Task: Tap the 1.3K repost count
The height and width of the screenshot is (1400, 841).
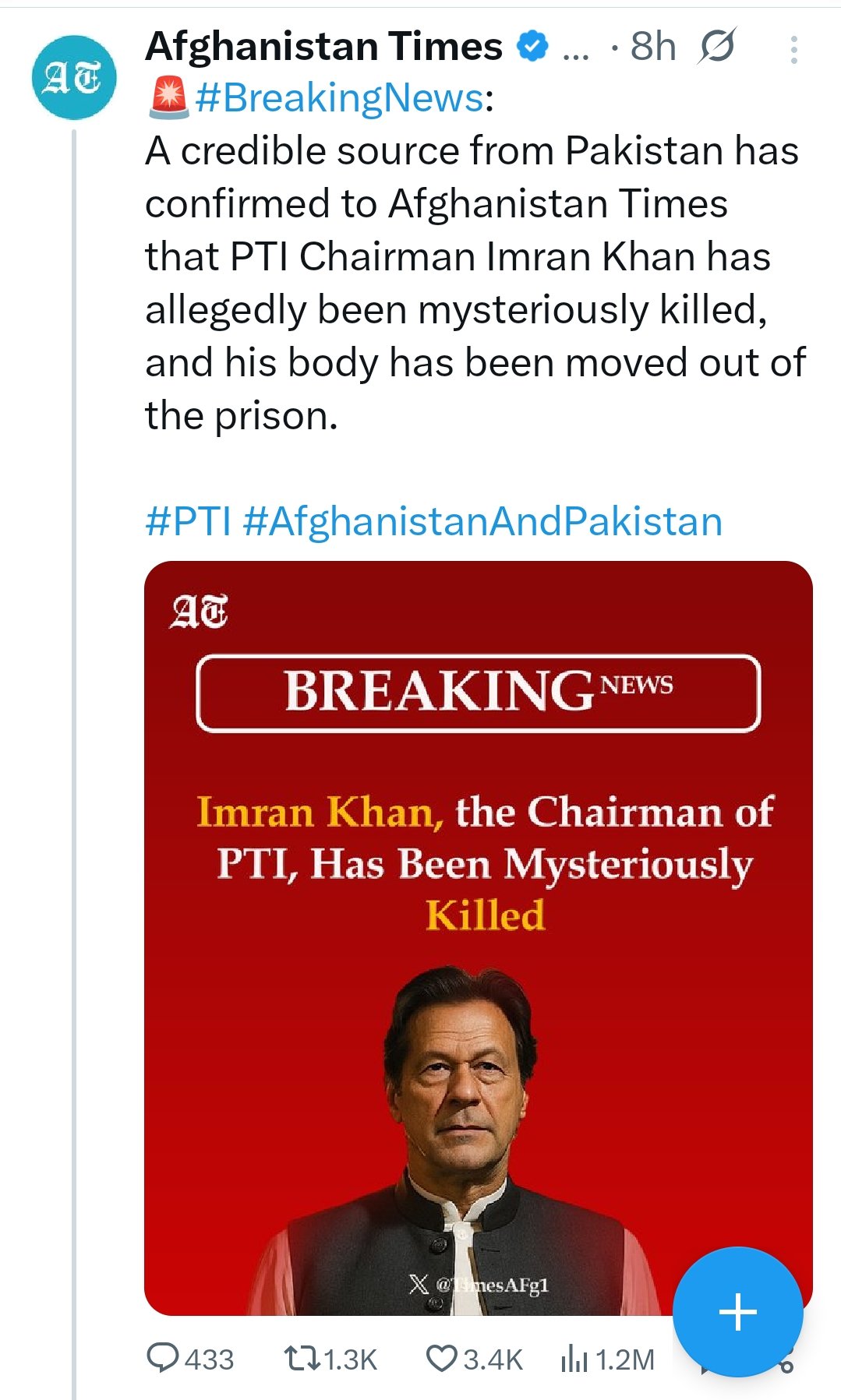Action: pyautogui.click(x=350, y=1359)
